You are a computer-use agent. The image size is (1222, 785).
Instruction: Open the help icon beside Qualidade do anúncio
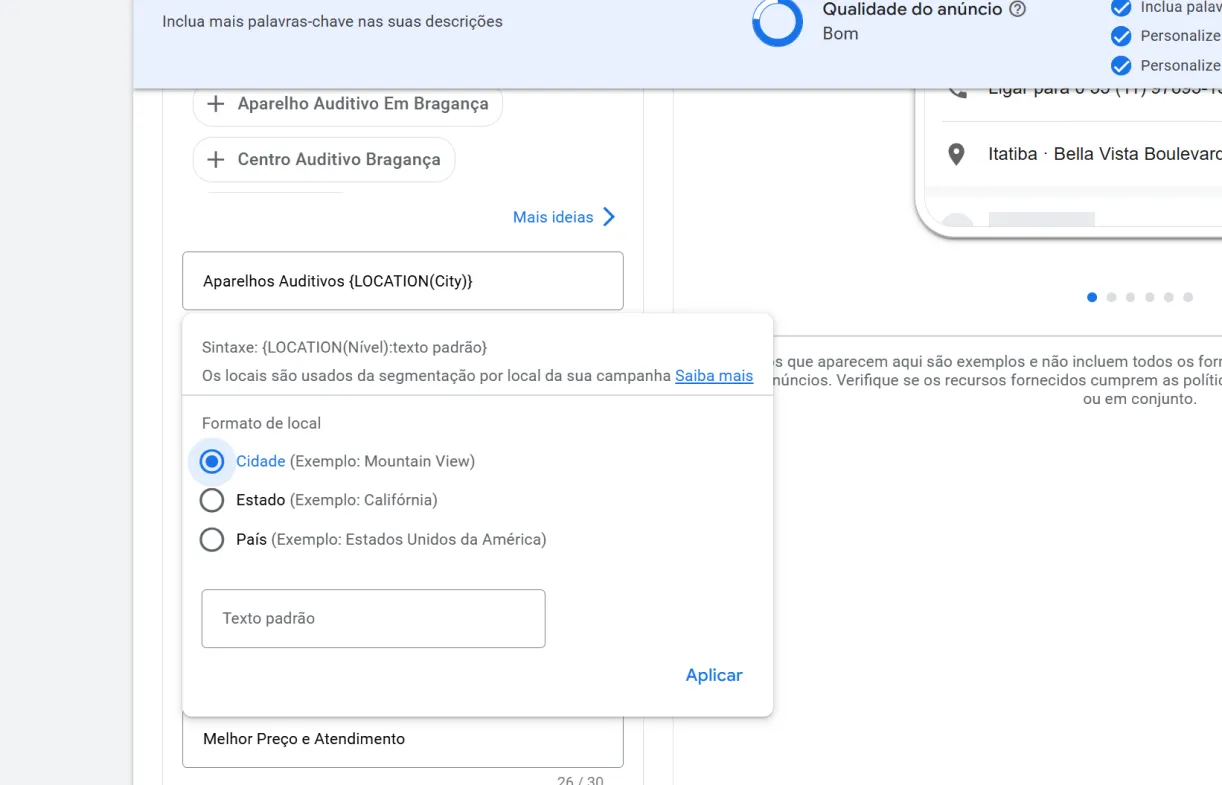coord(1018,10)
